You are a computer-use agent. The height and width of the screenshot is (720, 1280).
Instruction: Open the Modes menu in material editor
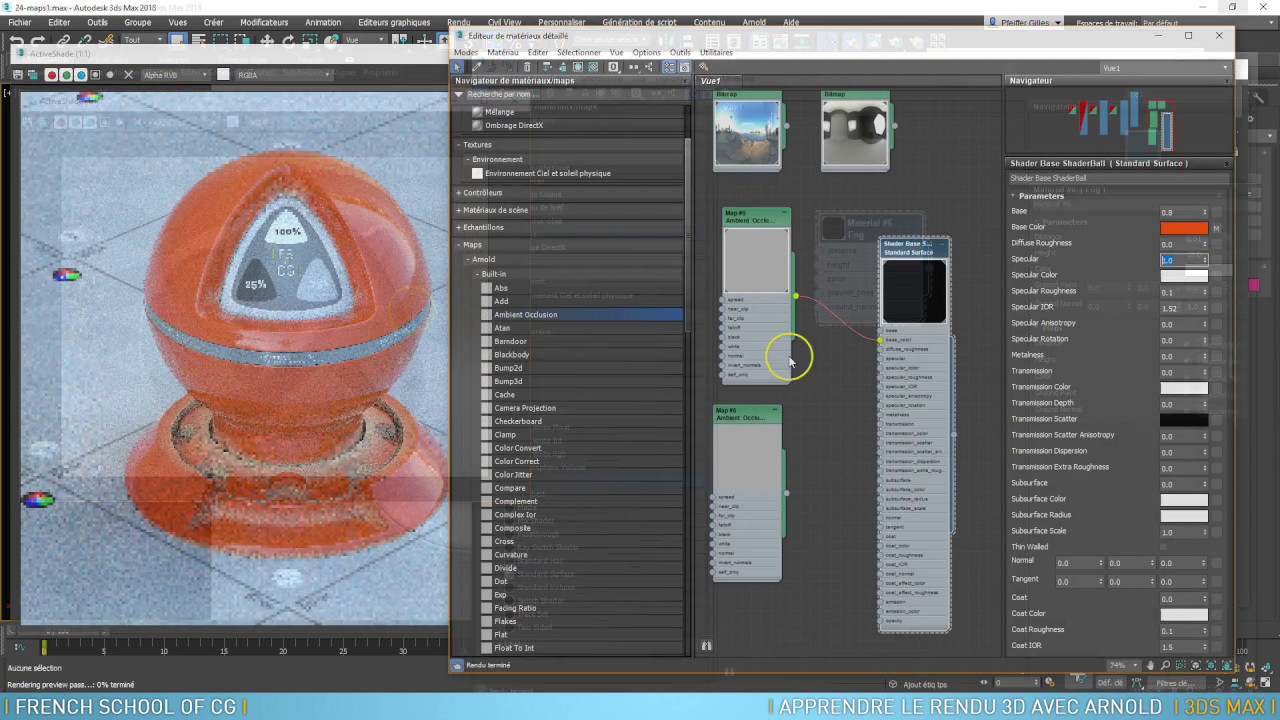(x=466, y=52)
